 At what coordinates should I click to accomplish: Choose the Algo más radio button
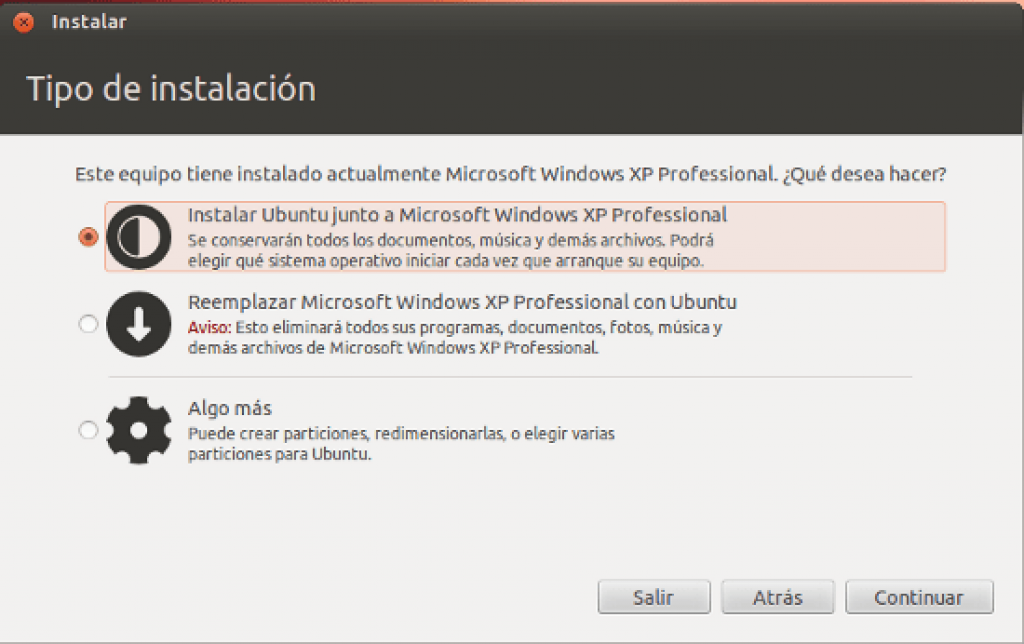pyautogui.click(x=88, y=430)
